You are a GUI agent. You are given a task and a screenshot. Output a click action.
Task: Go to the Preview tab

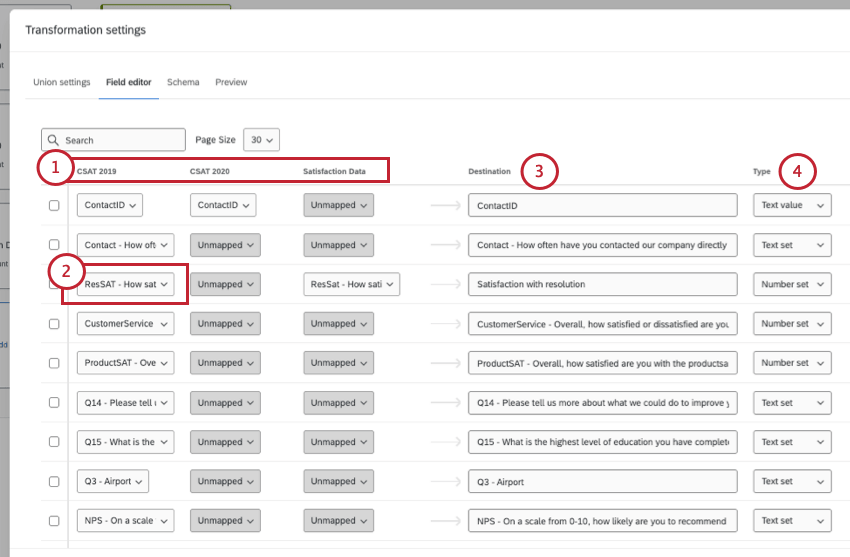pyautogui.click(x=231, y=82)
